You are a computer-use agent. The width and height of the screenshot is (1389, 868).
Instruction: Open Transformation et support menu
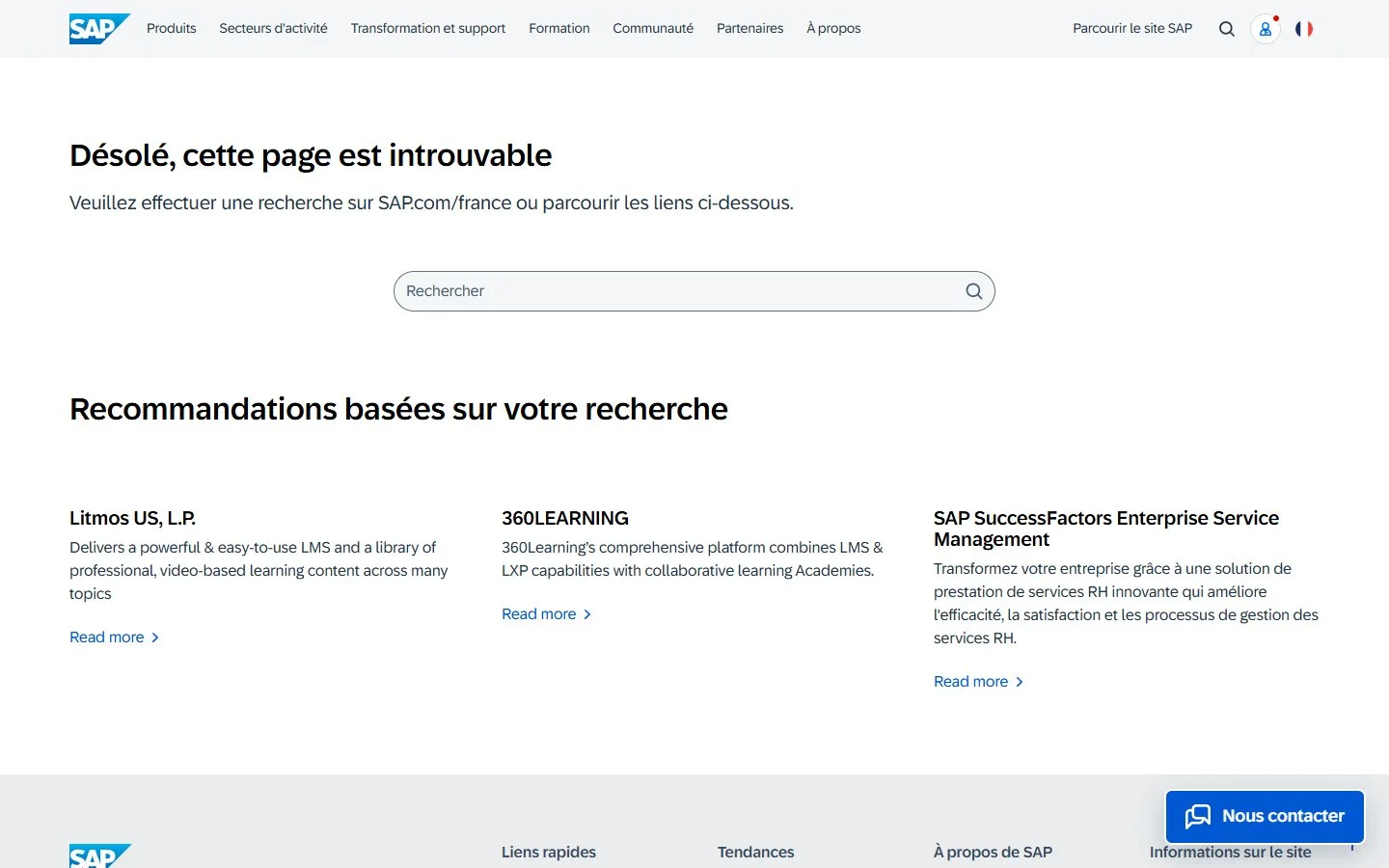pyautogui.click(x=428, y=29)
